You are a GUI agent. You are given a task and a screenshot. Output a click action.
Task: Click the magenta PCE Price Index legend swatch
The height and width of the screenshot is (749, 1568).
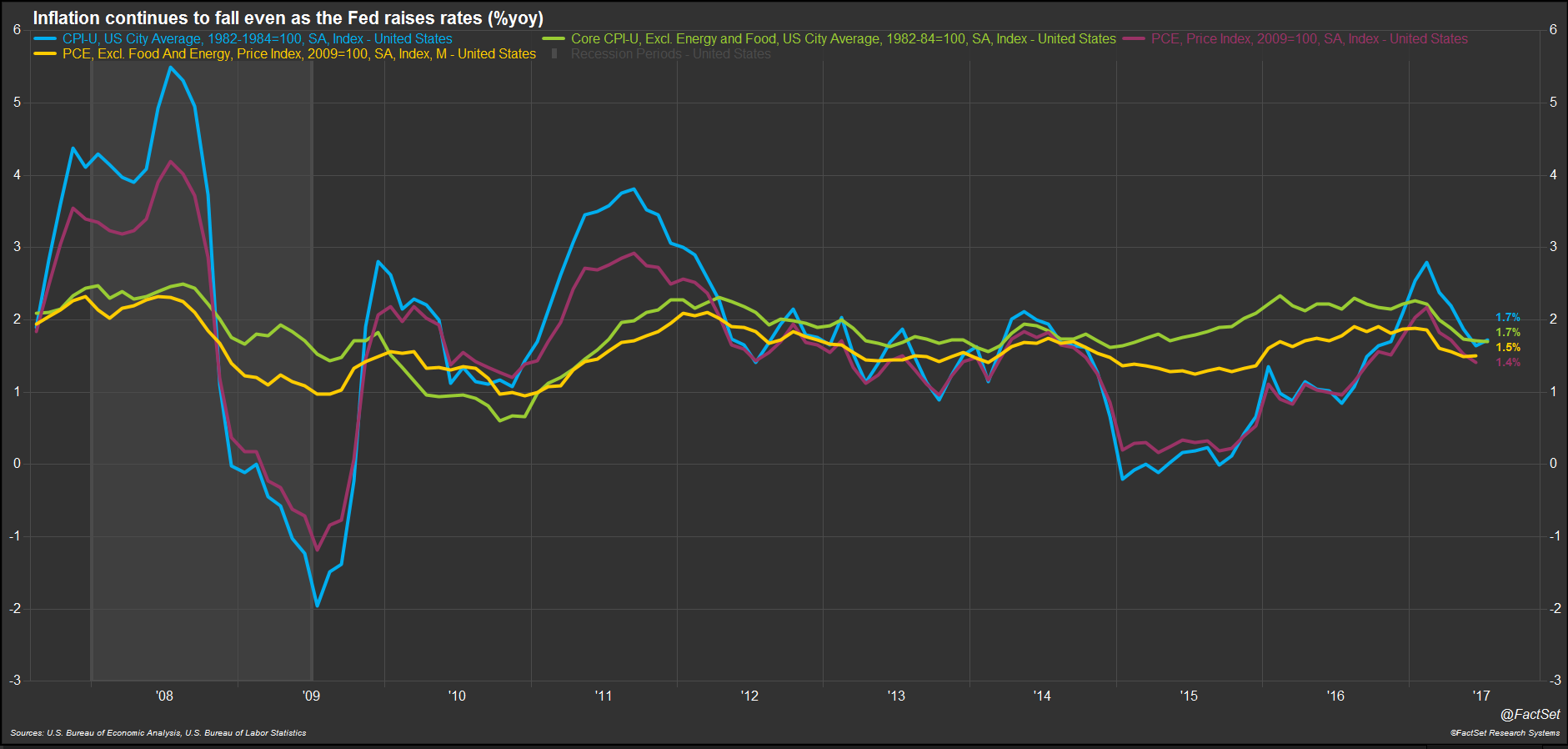1134,38
